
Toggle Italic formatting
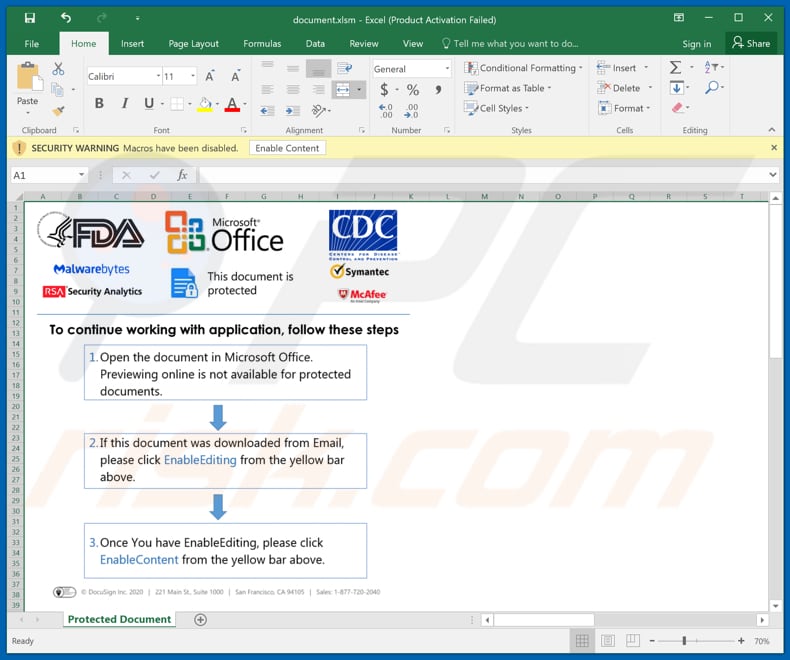tap(124, 103)
